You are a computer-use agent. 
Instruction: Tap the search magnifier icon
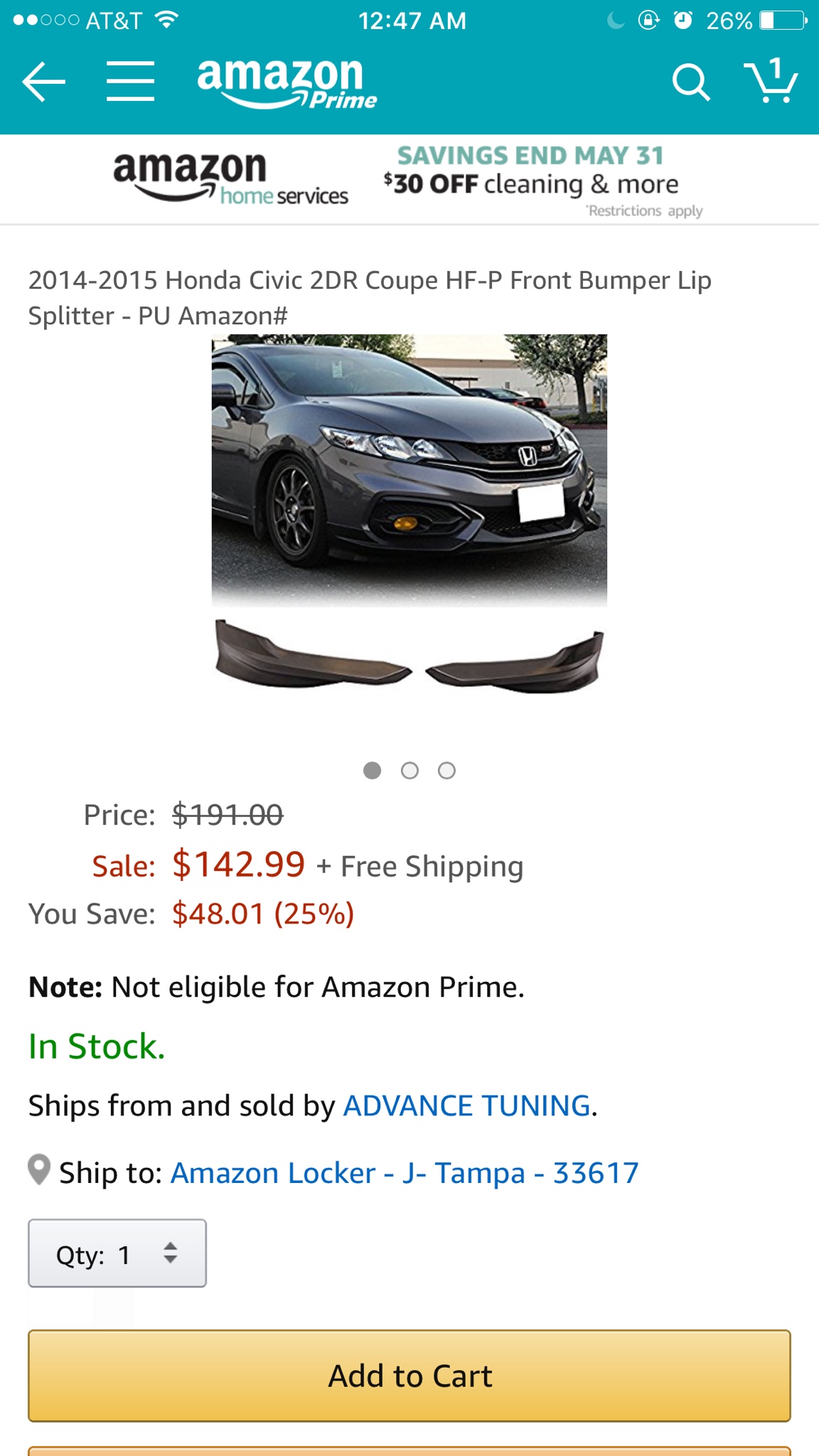[x=690, y=82]
